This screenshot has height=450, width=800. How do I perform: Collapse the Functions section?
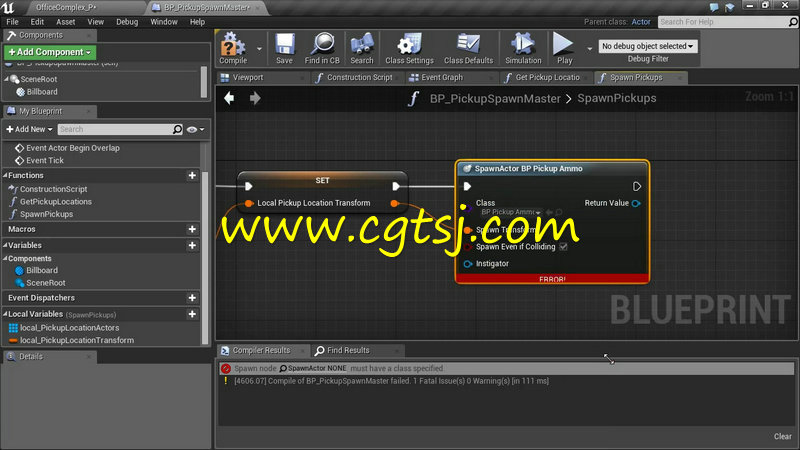pyautogui.click(x=6, y=176)
